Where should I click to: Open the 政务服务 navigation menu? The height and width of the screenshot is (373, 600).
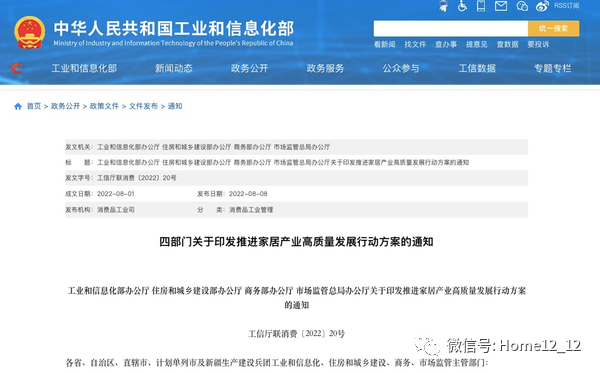[325, 68]
